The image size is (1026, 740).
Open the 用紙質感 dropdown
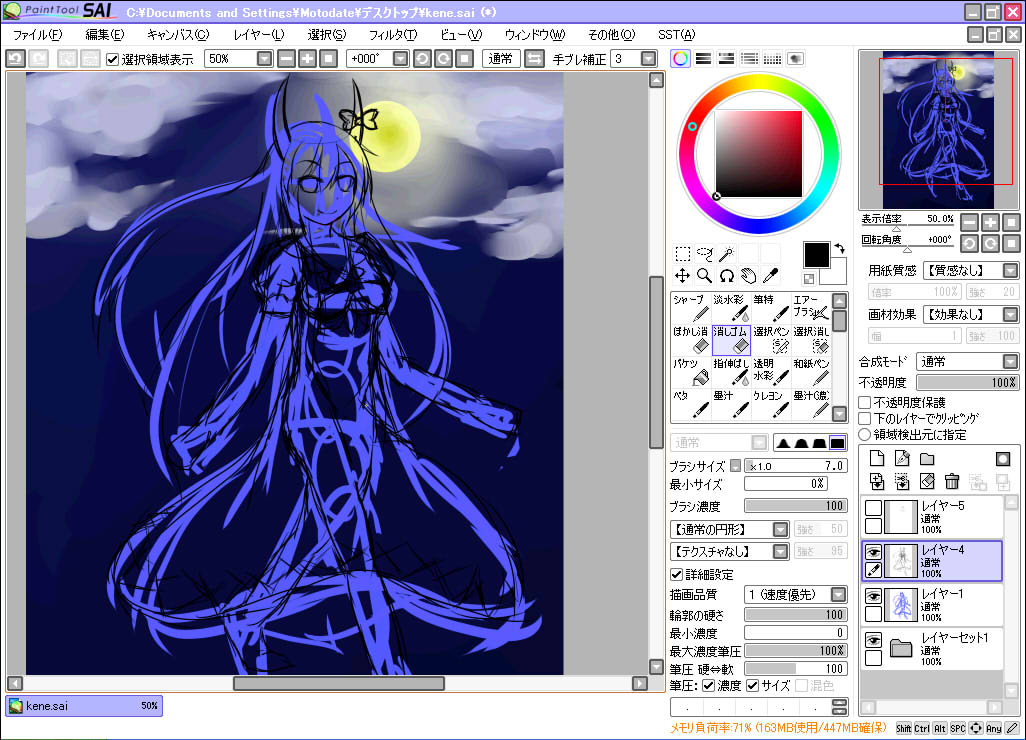tap(1010, 270)
